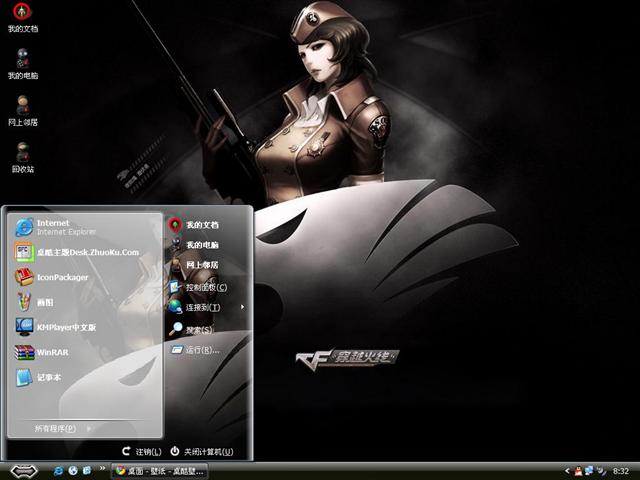Launch KMPlayer中文版 from the Start menu
Image resolution: width=640 pixels, height=480 pixels.
pyautogui.click(x=84, y=327)
